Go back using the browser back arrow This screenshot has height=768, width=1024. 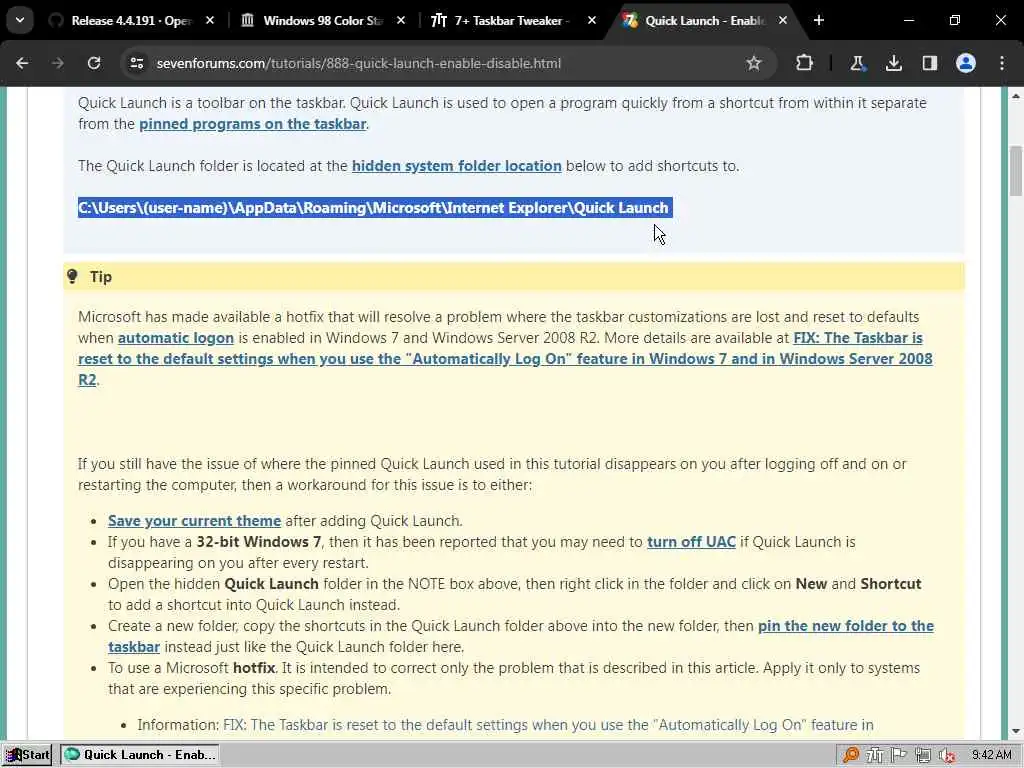point(22,63)
